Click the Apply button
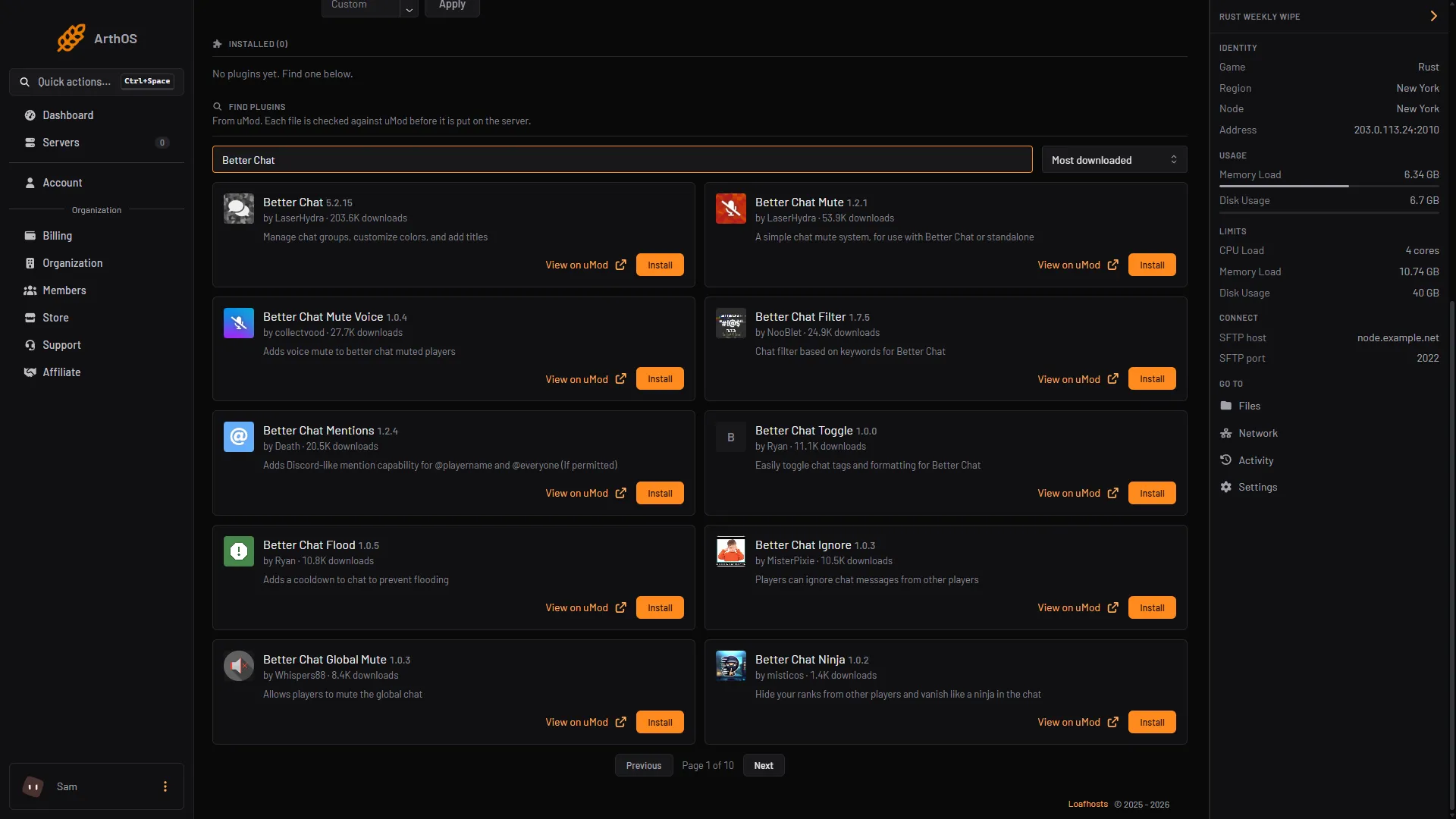The image size is (1456, 819). coord(452,6)
